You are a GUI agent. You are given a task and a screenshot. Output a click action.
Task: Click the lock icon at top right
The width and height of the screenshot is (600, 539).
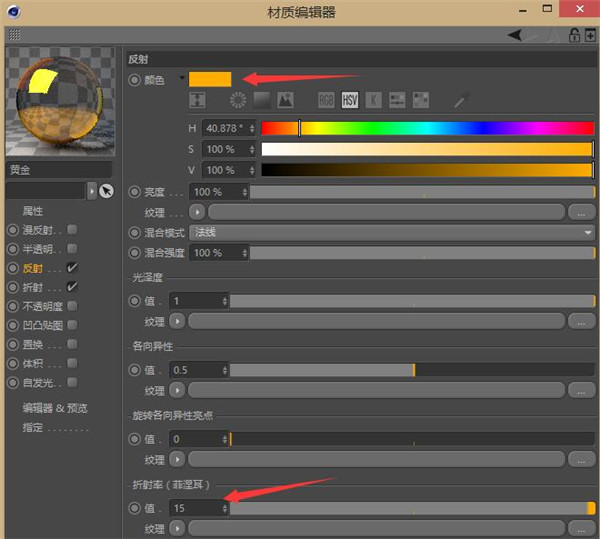click(574, 35)
